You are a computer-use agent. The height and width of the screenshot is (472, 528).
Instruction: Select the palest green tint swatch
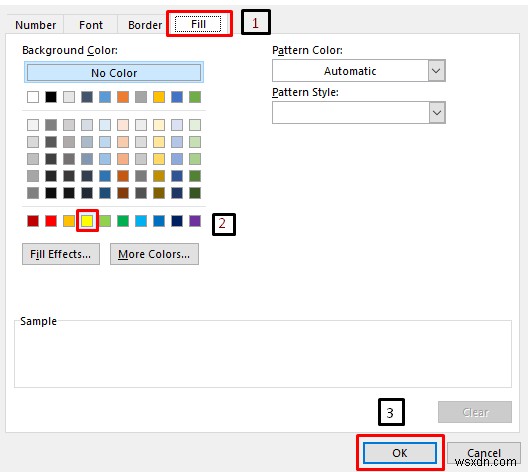(x=195, y=125)
